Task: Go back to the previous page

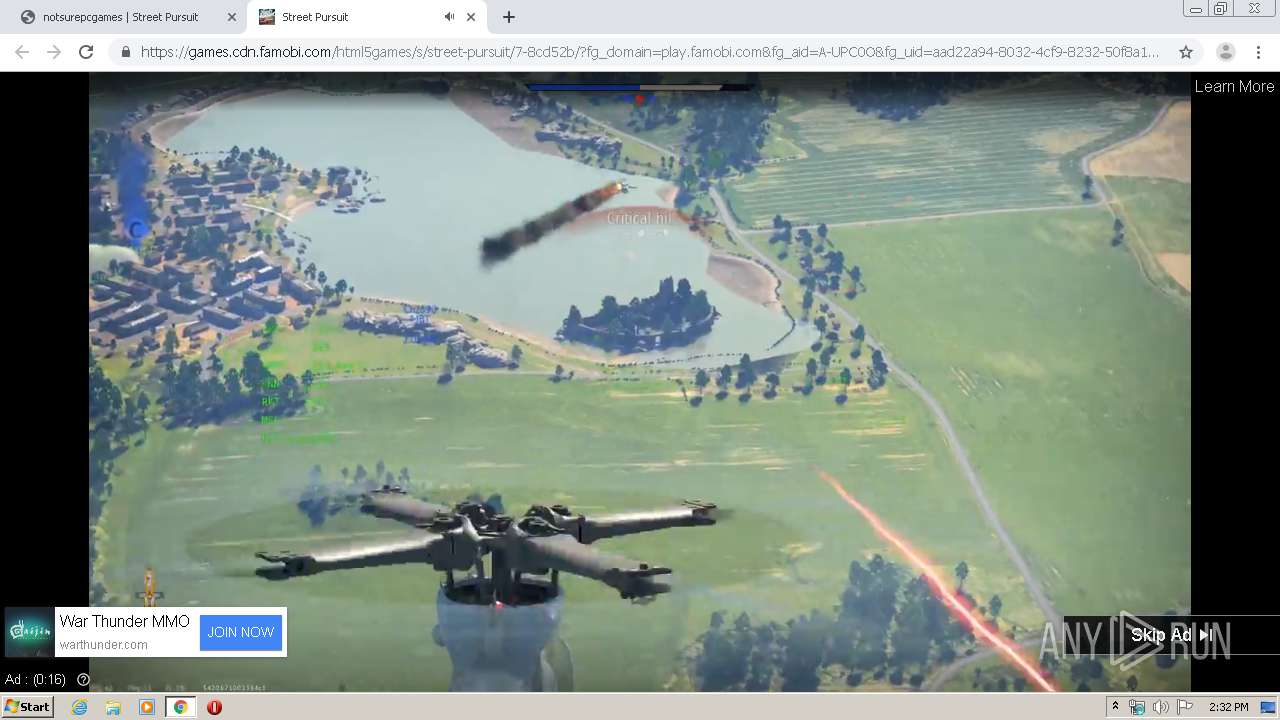Action: tap(22, 52)
